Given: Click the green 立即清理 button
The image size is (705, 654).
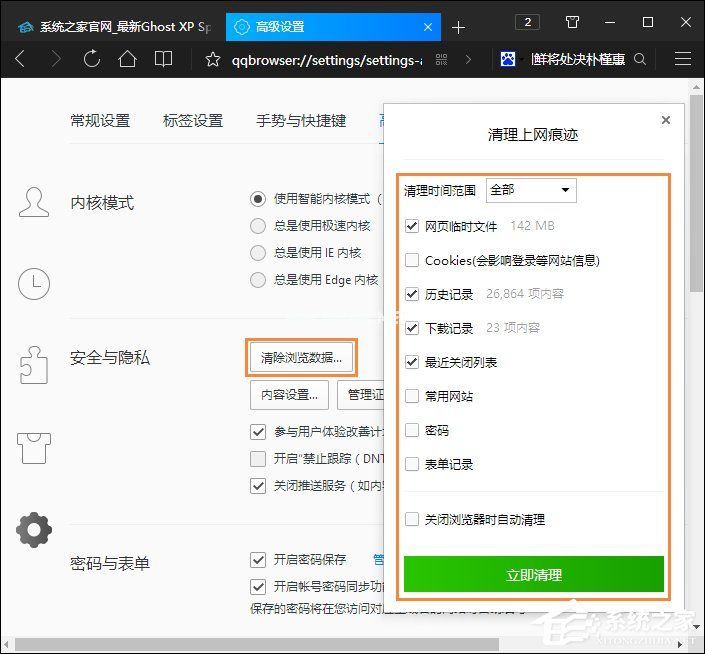Looking at the screenshot, I should [534, 574].
